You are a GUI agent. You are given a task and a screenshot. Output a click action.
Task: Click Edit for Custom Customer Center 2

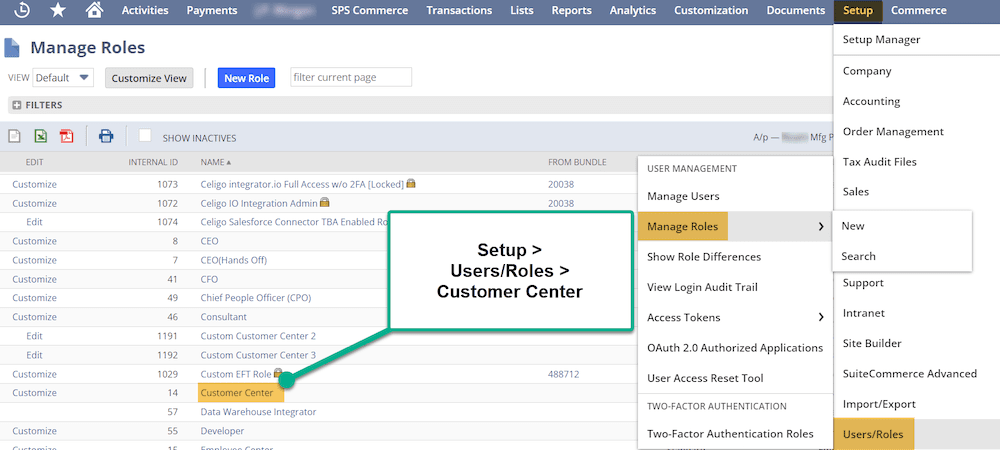pos(34,336)
